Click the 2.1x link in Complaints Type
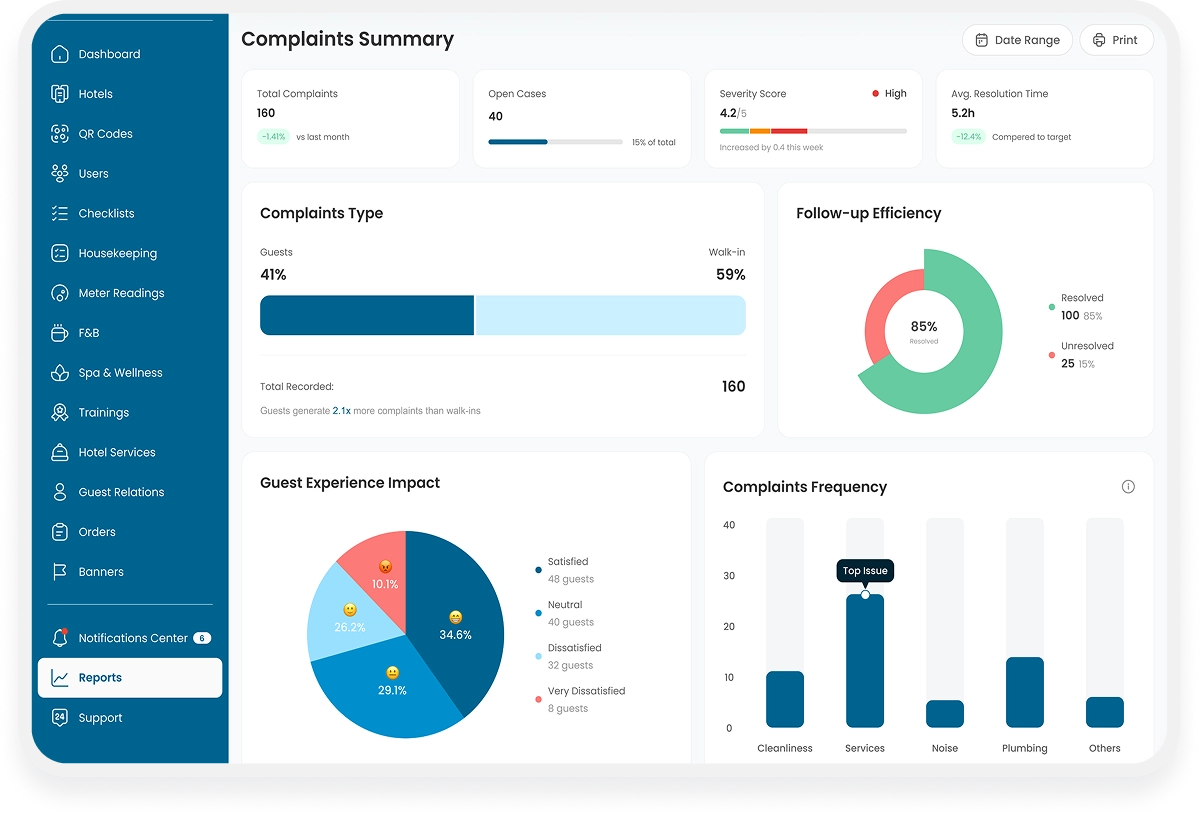Image resolution: width=1199 pixels, height=813 pixels. (341, 411)
